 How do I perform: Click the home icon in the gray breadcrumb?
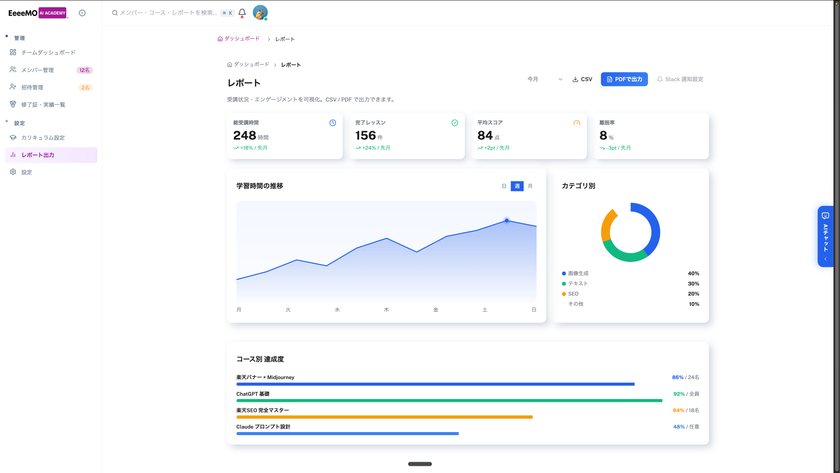tap(229, 64)
